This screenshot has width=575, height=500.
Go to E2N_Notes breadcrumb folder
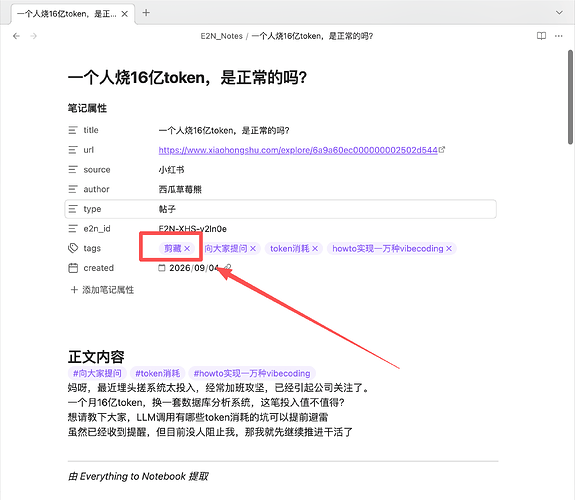(x=221, y=36)
